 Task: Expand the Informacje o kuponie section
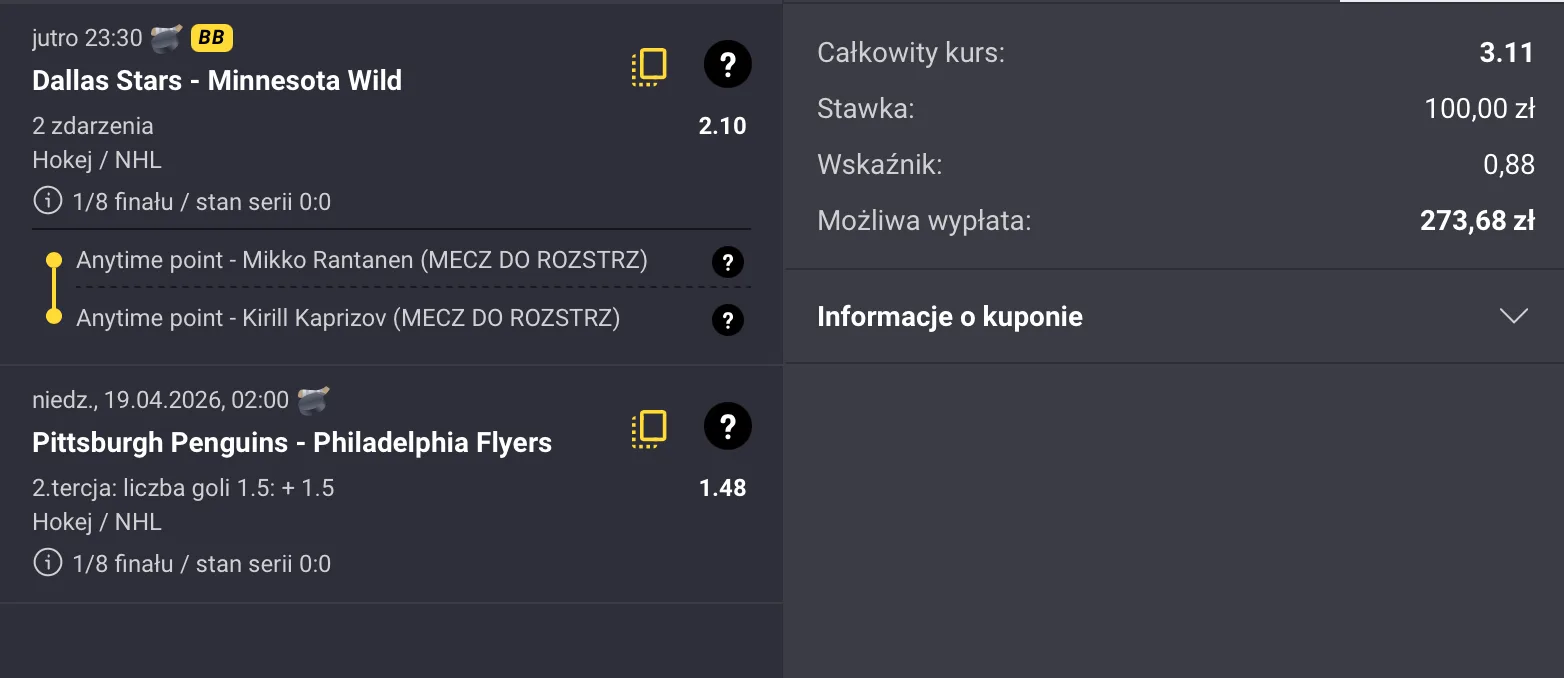(x=949, y=316)
